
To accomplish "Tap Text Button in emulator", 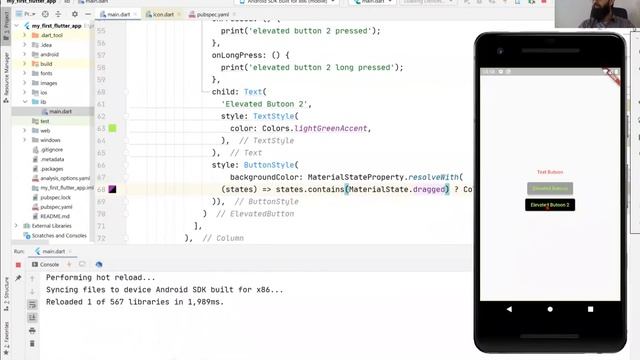I will (x=550, y=172).
